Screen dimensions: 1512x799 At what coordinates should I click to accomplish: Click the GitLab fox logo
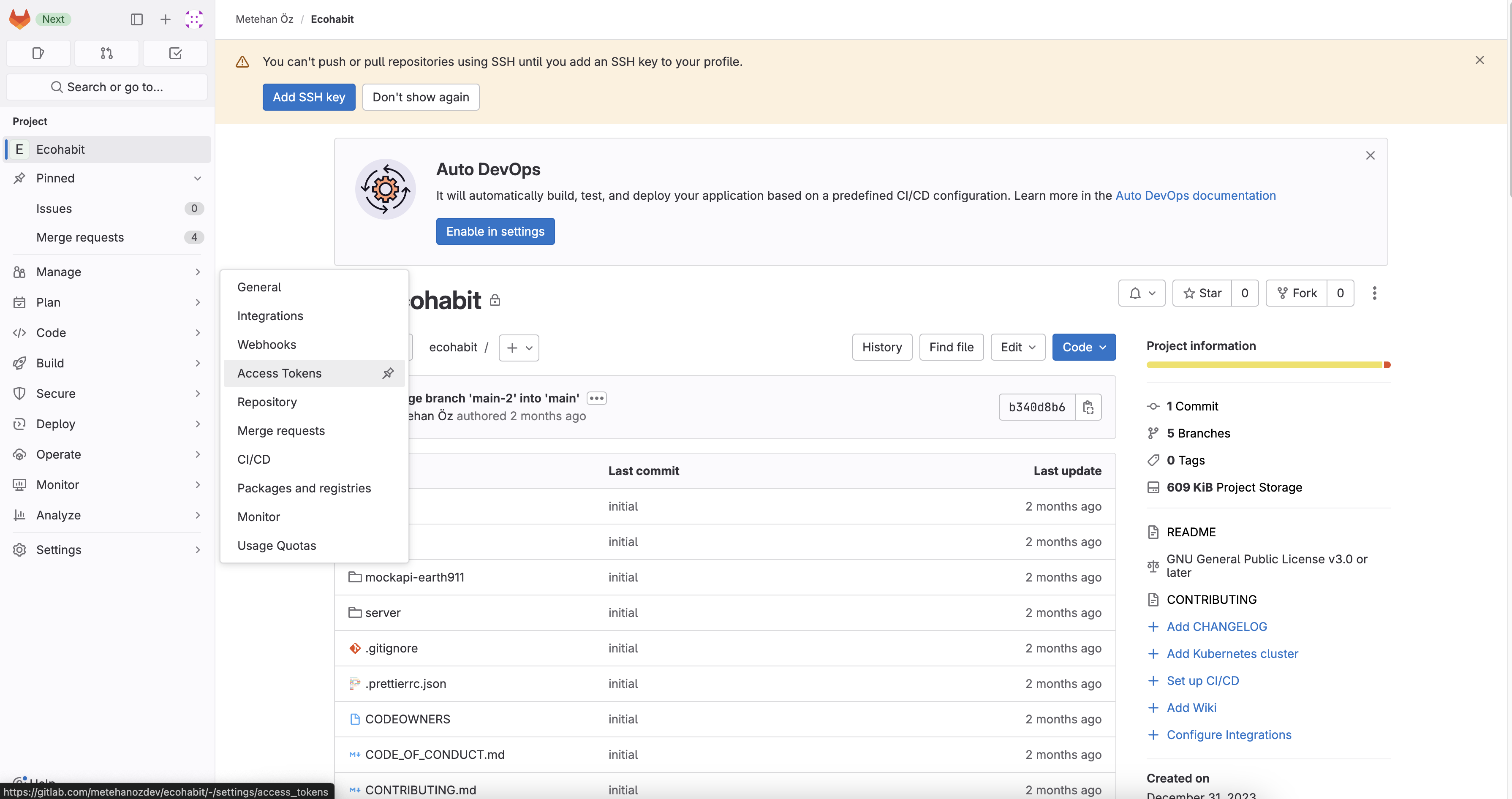(19, 19)
